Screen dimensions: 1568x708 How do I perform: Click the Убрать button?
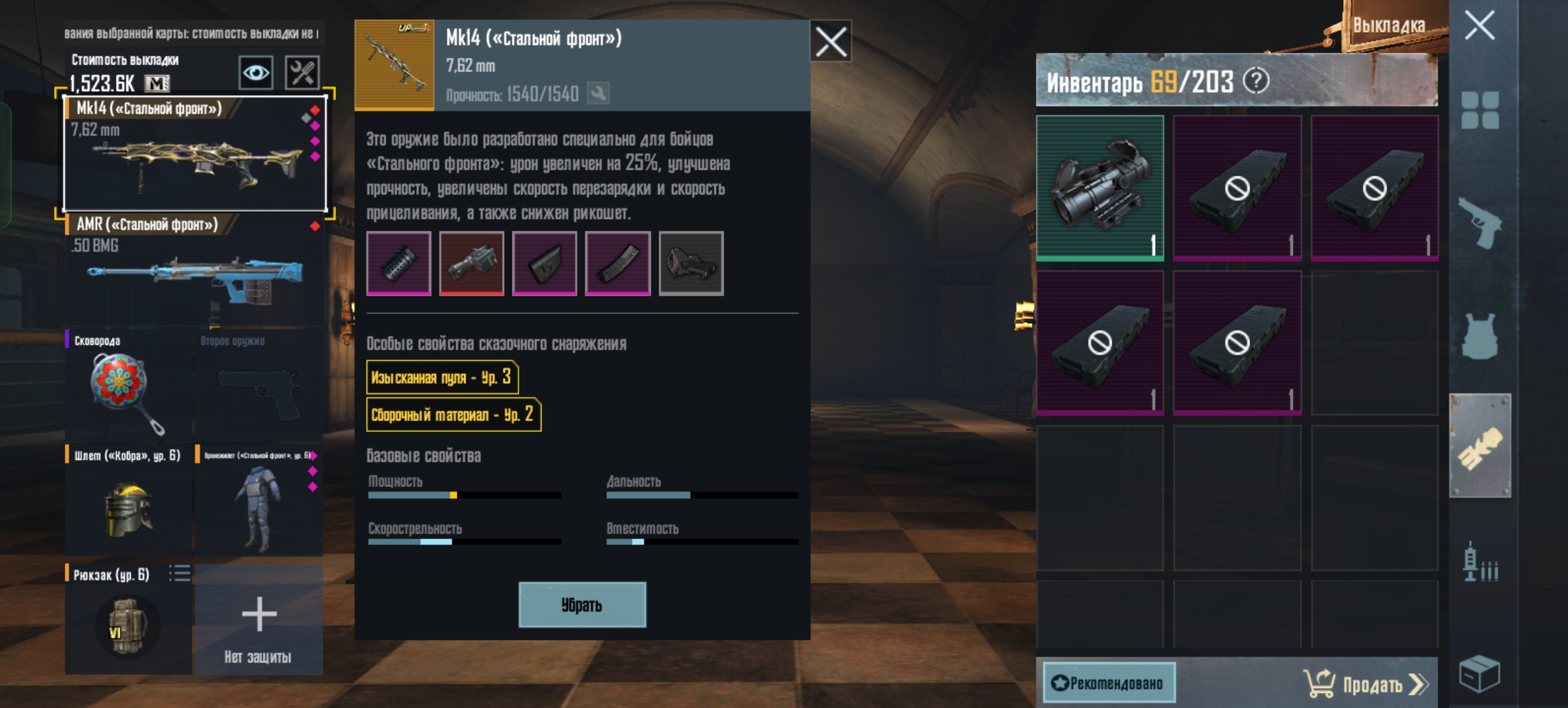pyautogui.click(x=582, y=604)
